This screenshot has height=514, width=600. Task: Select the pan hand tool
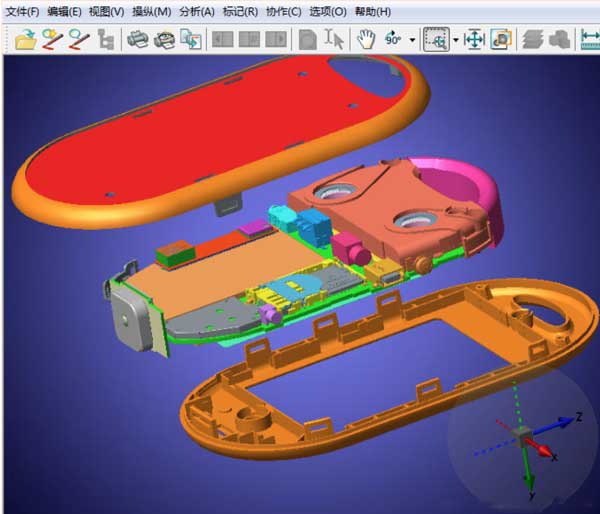pos(366,39)
